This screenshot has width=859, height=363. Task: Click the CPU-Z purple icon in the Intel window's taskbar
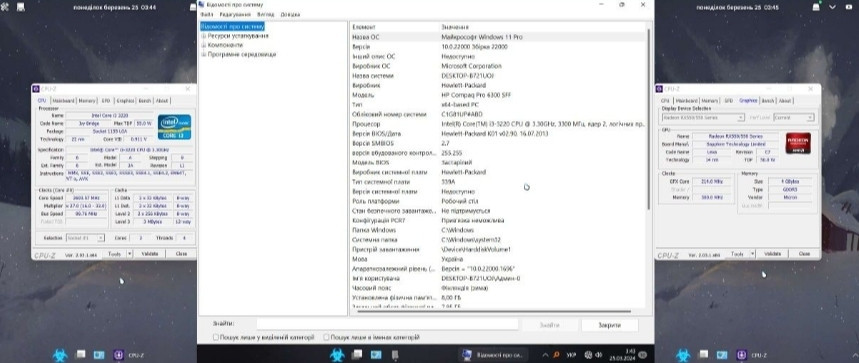pyautogui.click(x=118, y=355)
